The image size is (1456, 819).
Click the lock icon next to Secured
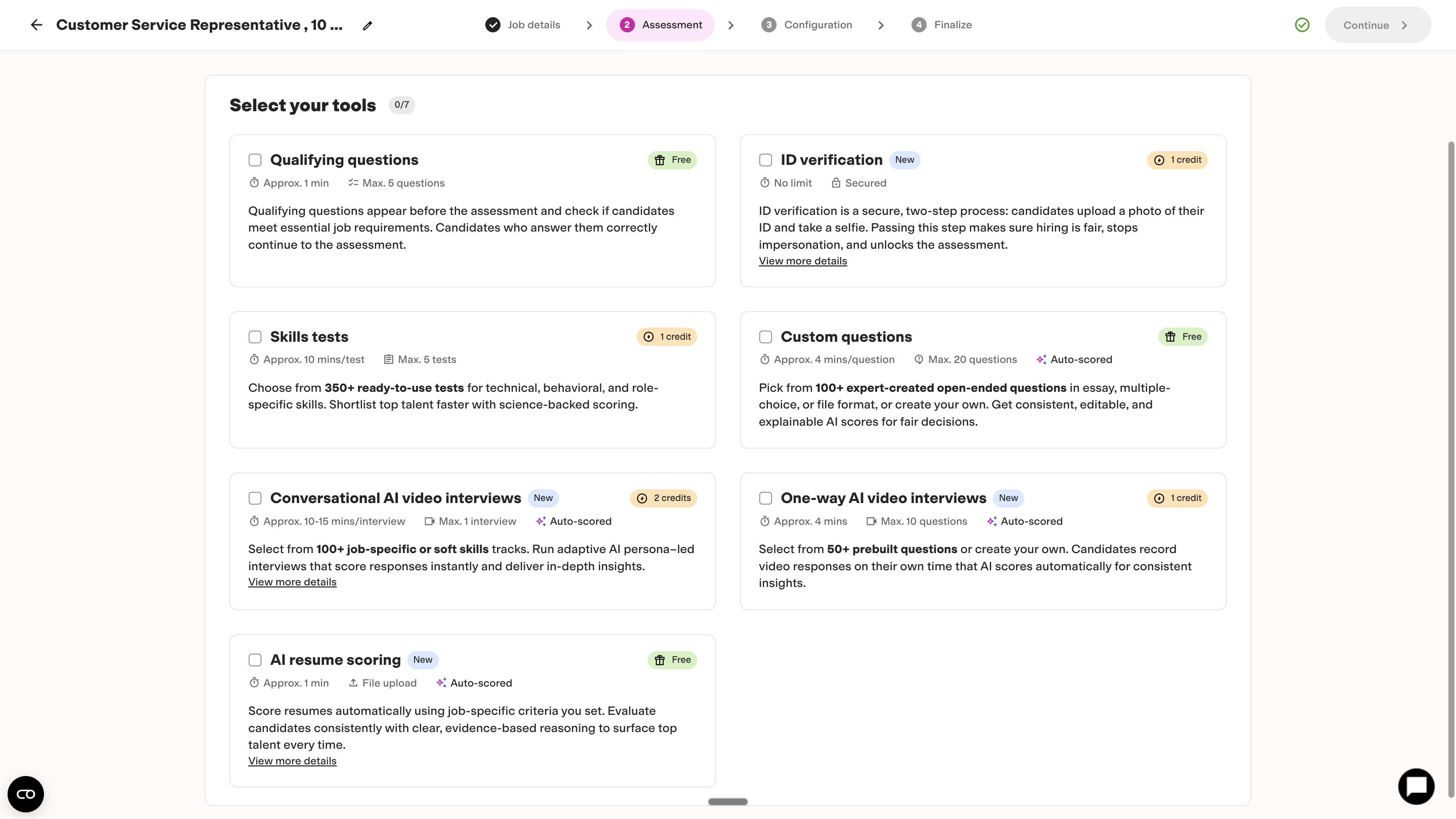836,183
